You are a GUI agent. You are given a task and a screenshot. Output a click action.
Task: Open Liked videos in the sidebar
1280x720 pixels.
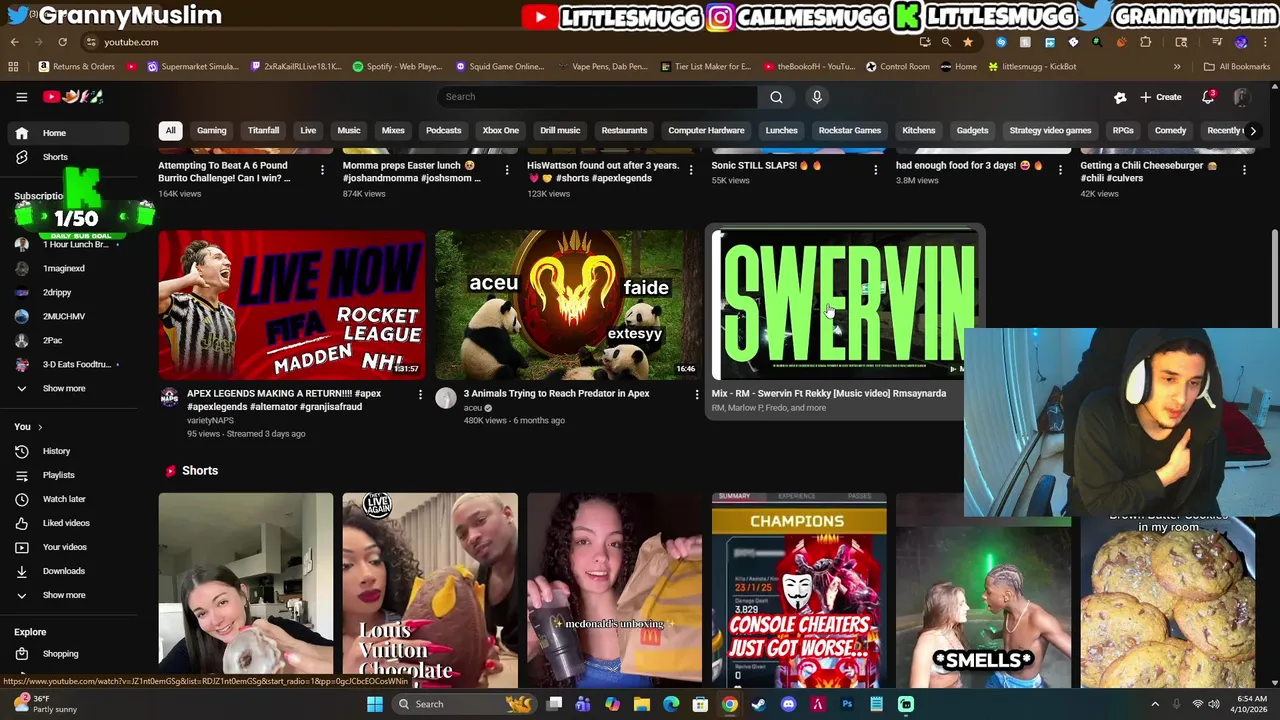67,523
